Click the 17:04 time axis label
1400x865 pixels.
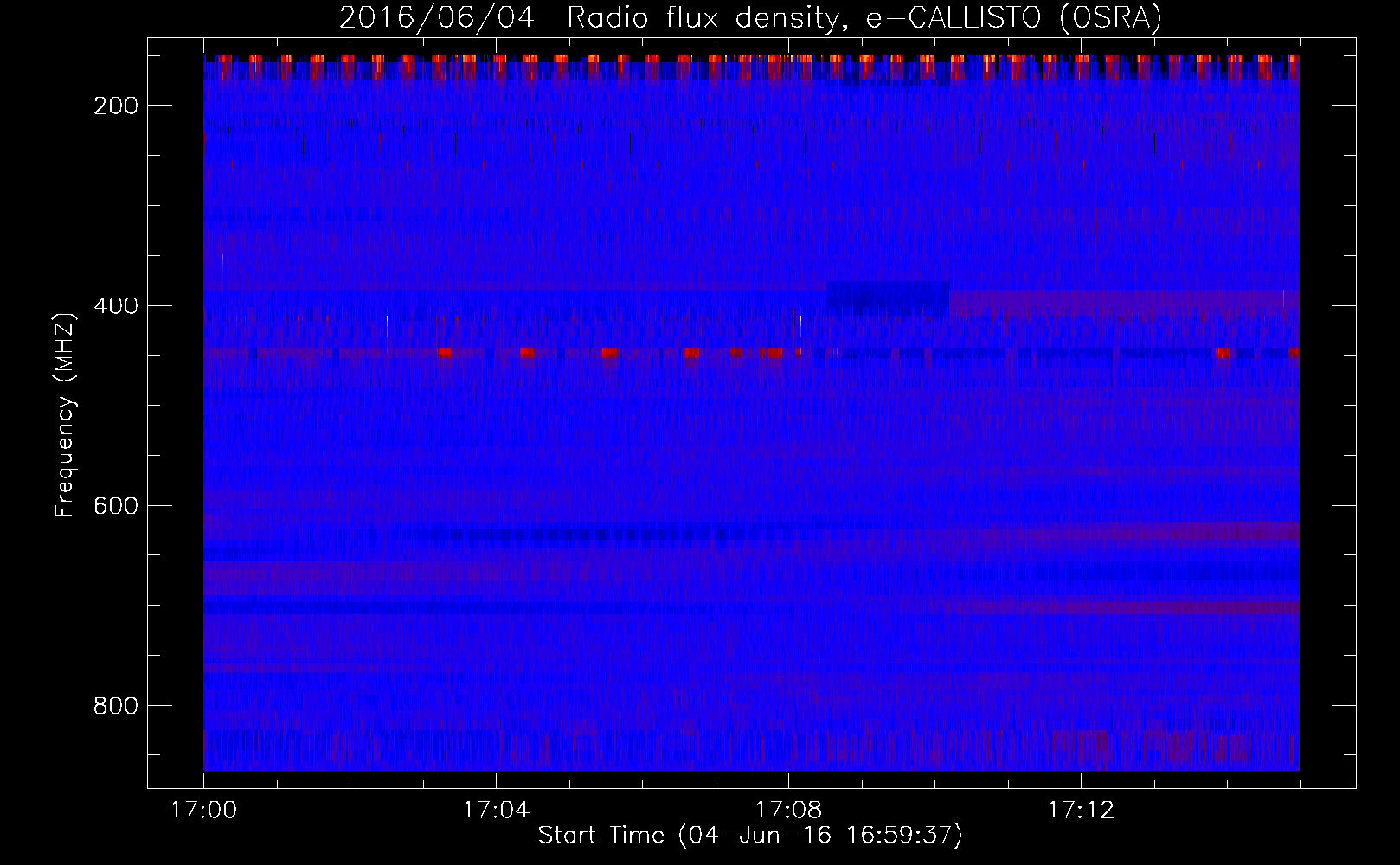[x=496, y=811]
